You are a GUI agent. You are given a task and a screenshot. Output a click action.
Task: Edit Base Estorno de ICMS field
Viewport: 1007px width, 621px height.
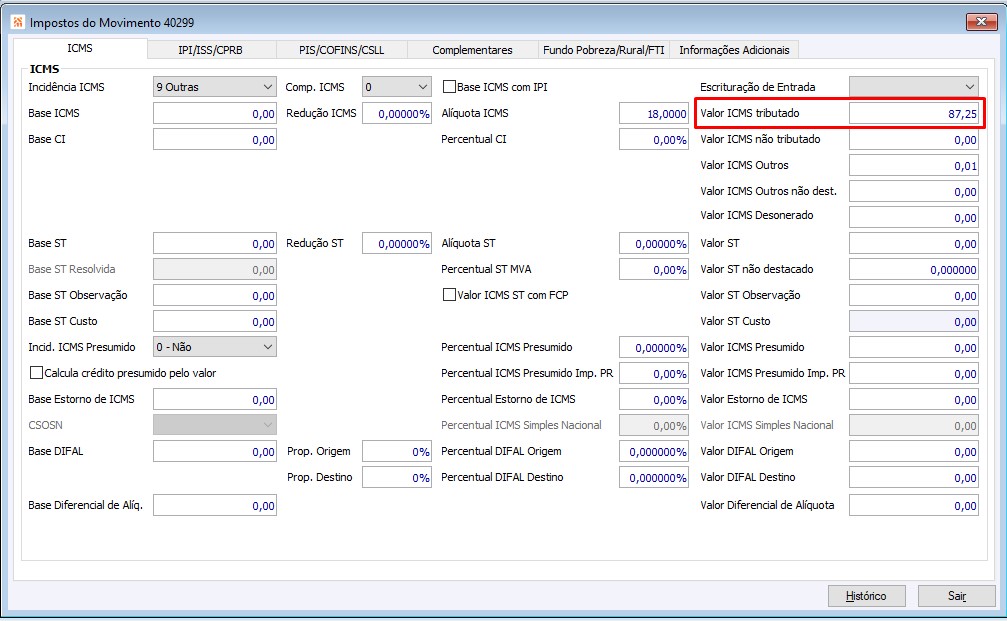pyautogui.click(x=215, y=399)
